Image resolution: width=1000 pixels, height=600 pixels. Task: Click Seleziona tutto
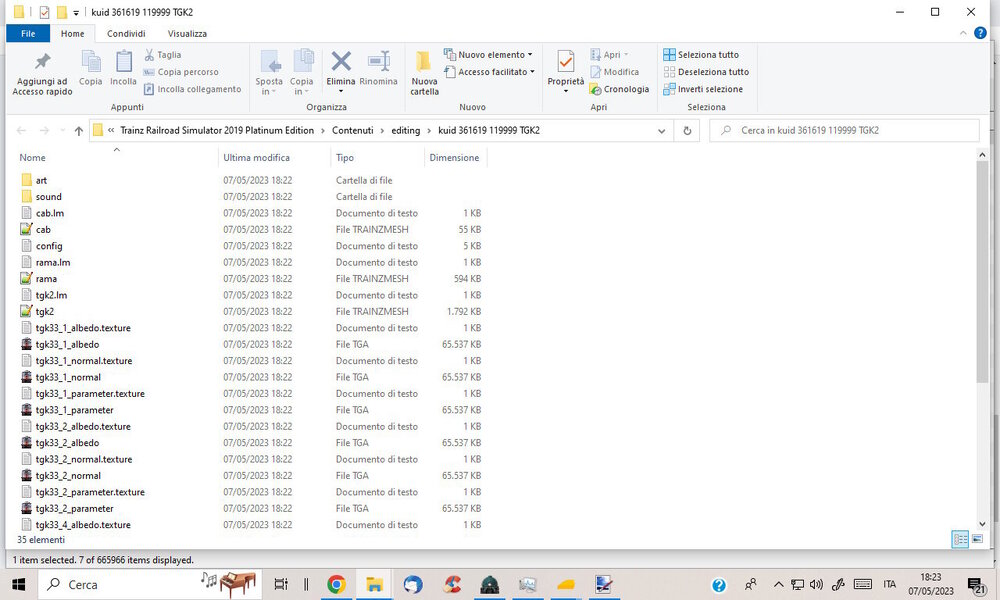click(x=701, y=55)
